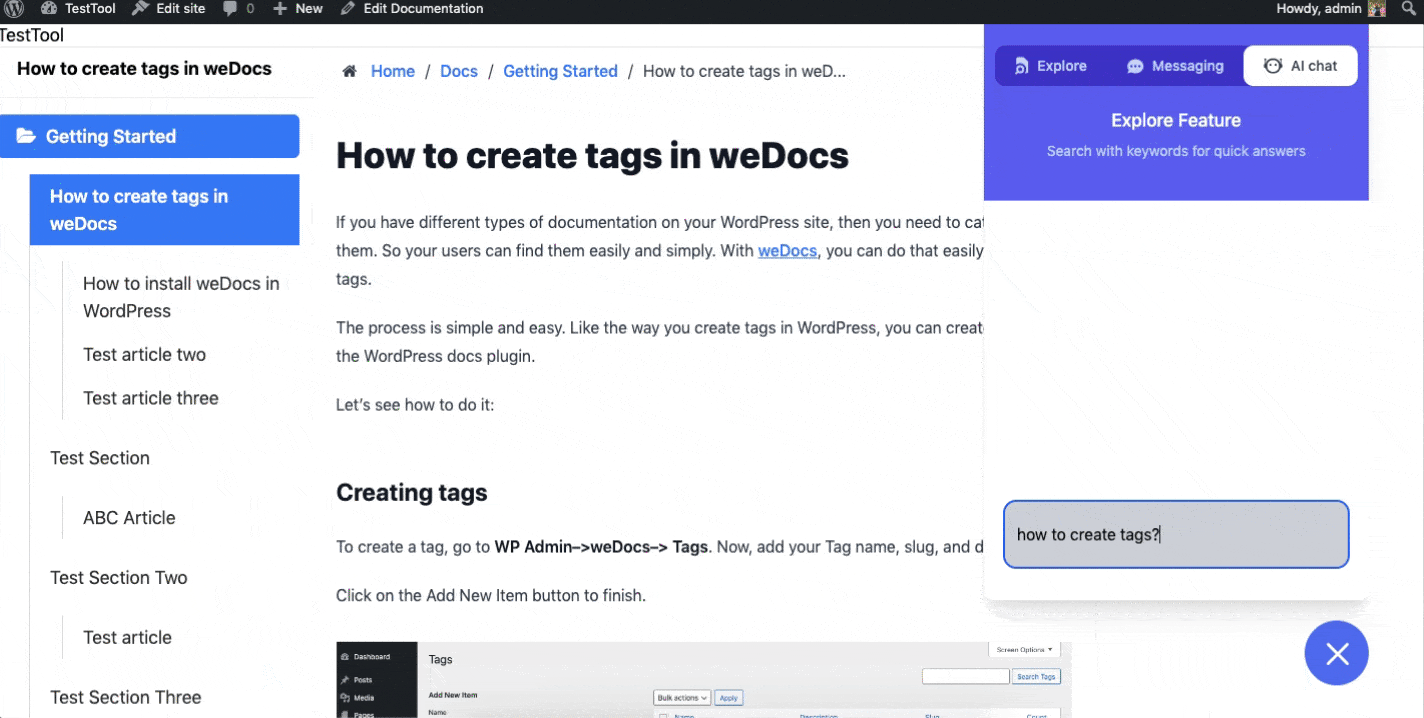1424x718 pixels.
Task: Select How to create tags in weDocs
Action: [164, 210]
